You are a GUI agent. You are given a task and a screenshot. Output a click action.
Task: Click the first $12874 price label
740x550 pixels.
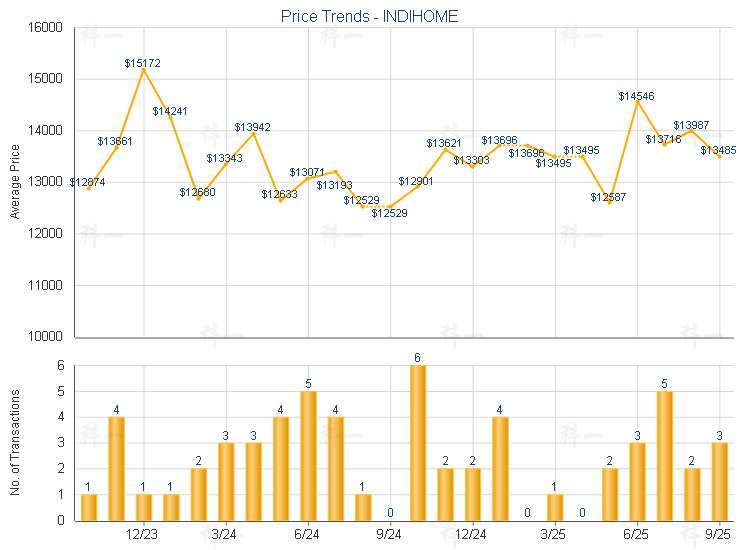click(x=88, y=182)
